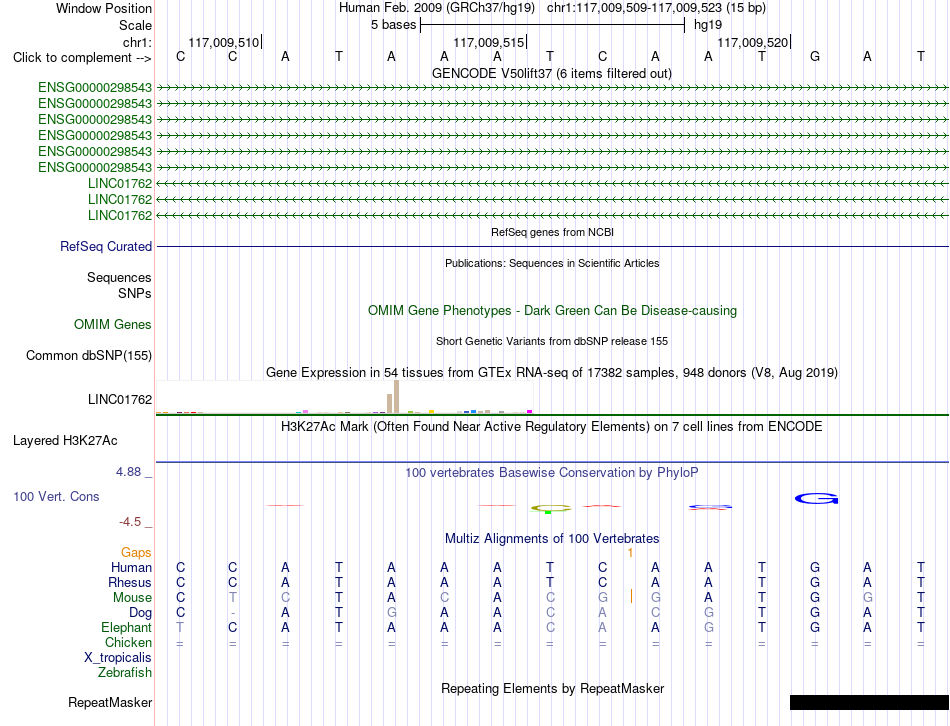The image size is (950, 726).
Task: Click the '4.88' PhyloP upper axis value
Action: click(128, 472)
